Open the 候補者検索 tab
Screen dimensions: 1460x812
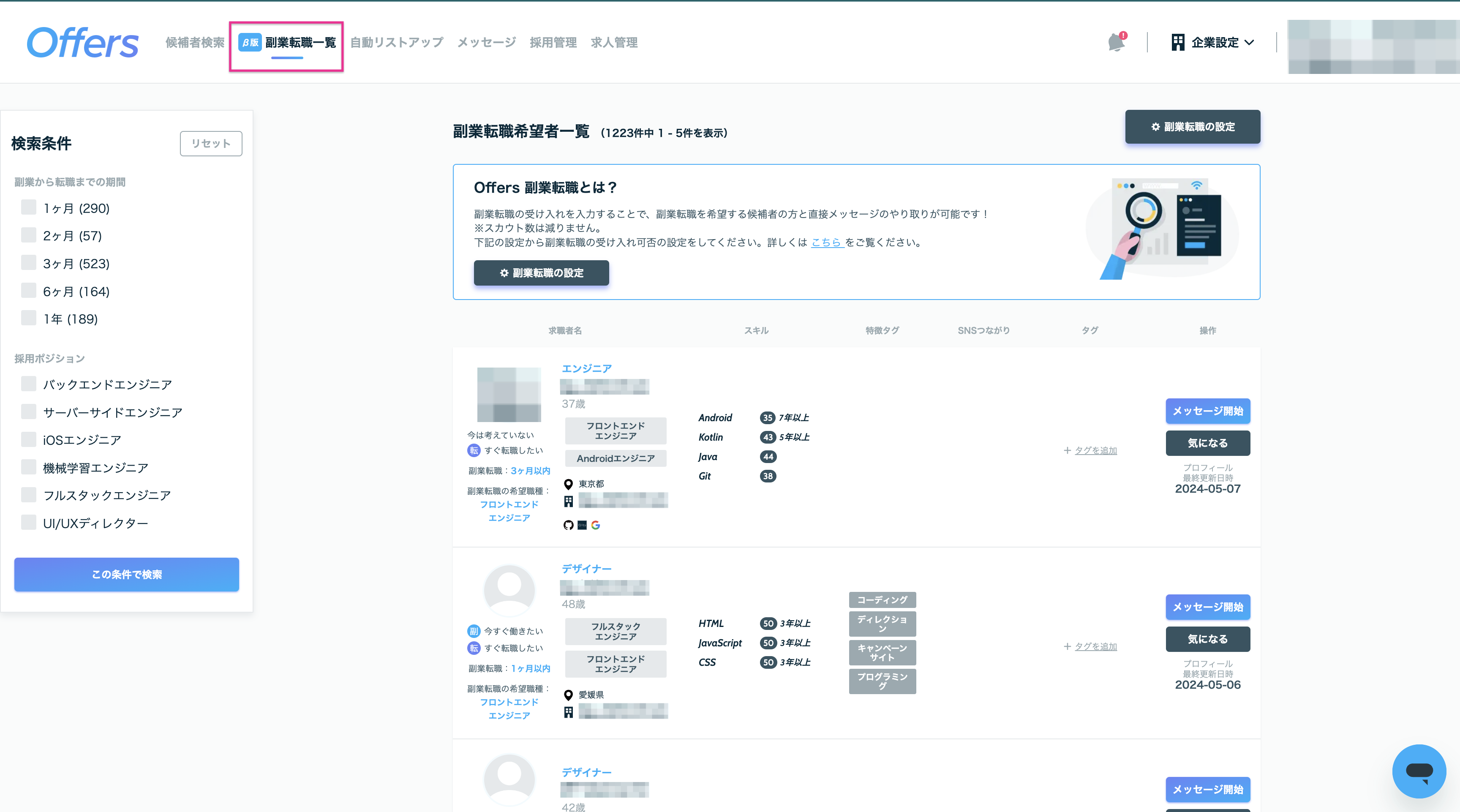(194, 43)
